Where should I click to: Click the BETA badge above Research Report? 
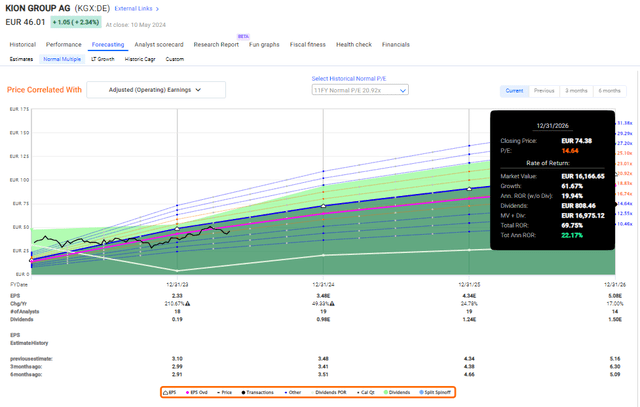(x=243, y=36)
